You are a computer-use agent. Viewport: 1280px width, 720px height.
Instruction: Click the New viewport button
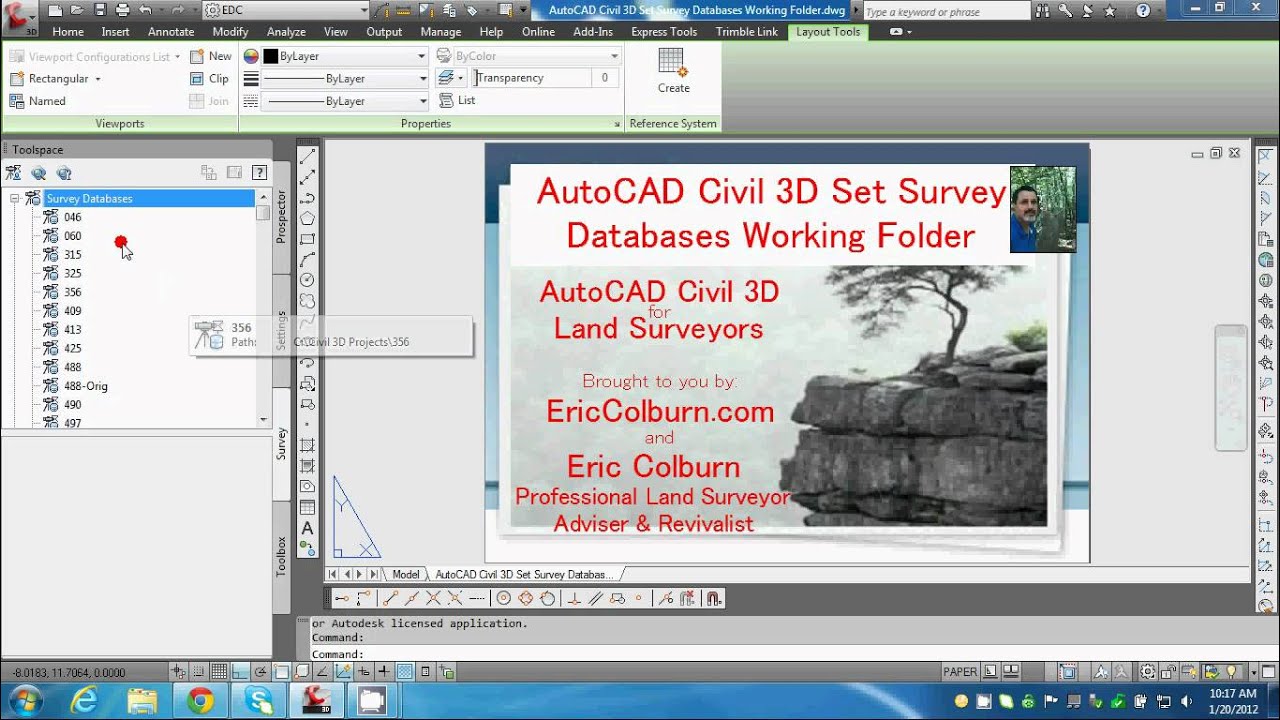point(211,56)
